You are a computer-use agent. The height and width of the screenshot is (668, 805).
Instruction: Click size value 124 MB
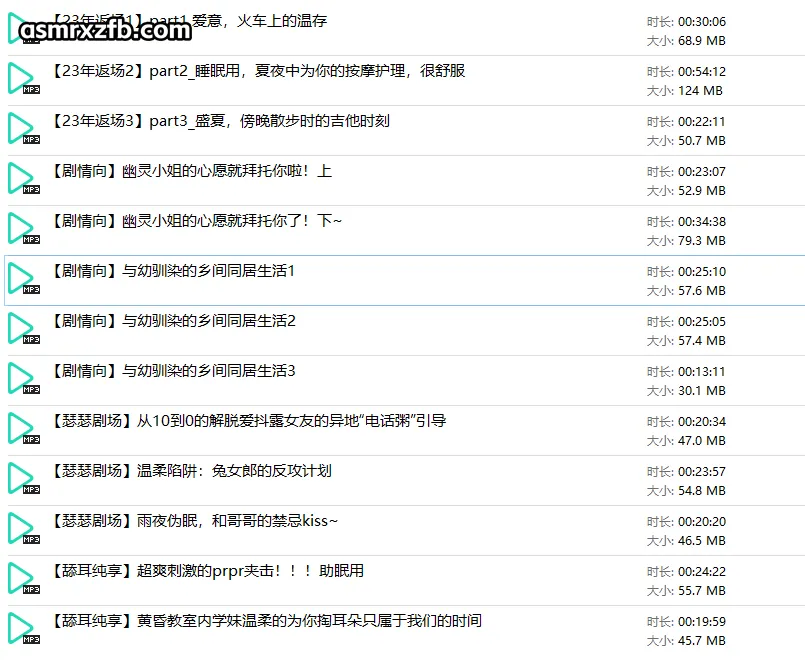[700, 91]
